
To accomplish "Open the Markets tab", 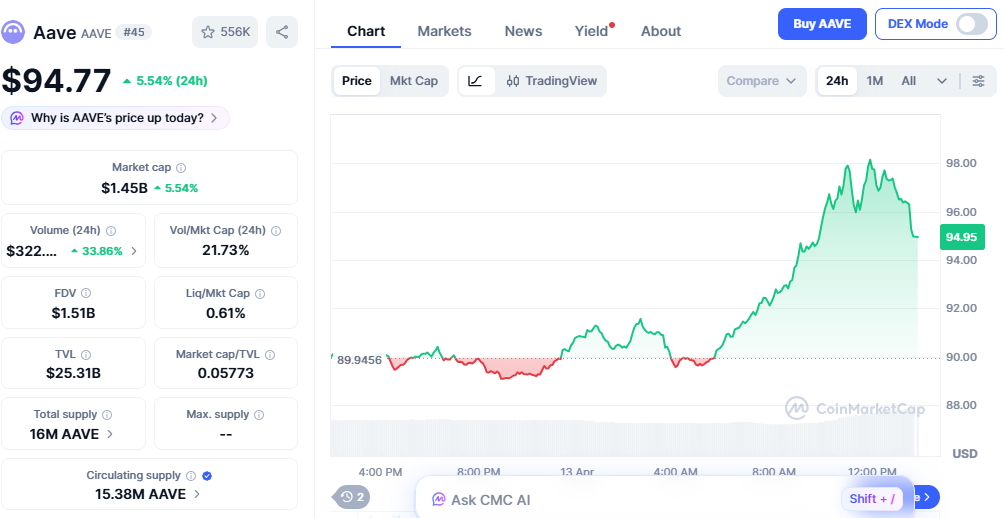I will point(444,31).
